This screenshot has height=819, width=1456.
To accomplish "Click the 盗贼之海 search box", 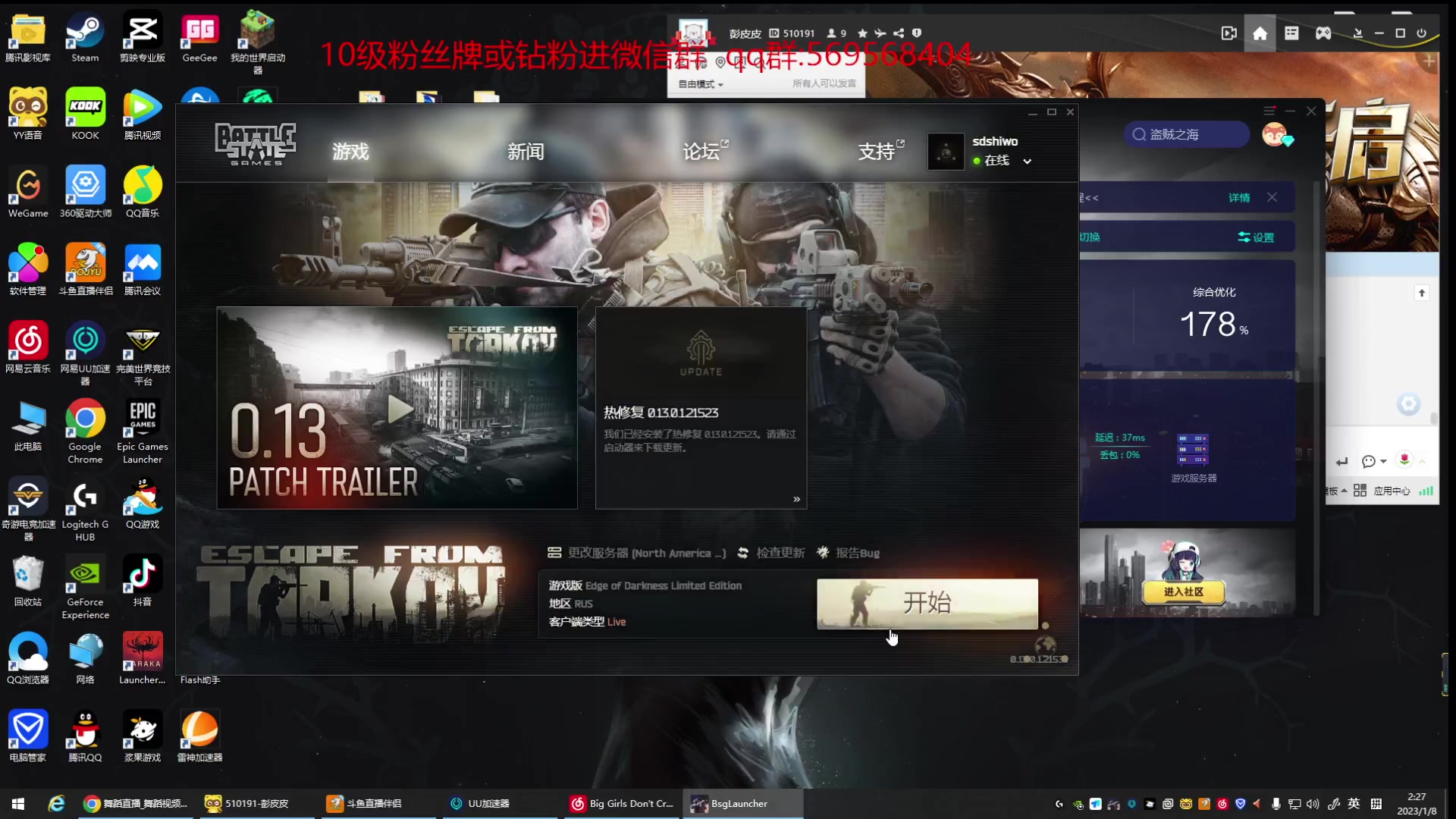I will click(x=1186, y=134).
